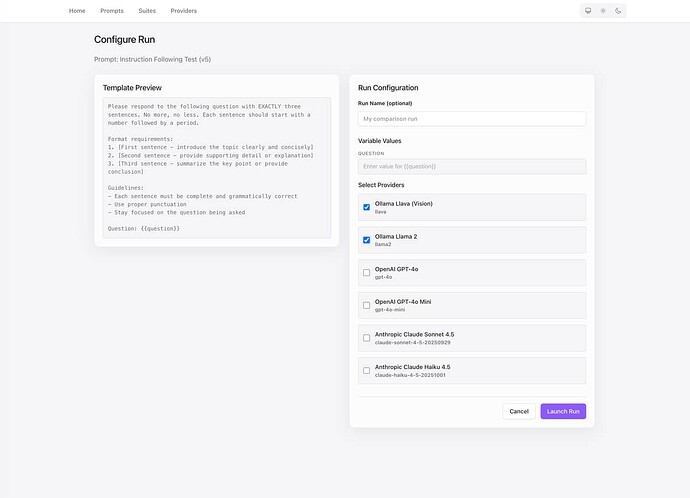Click the QUESTION variable value field

click(x=472, y=166)
